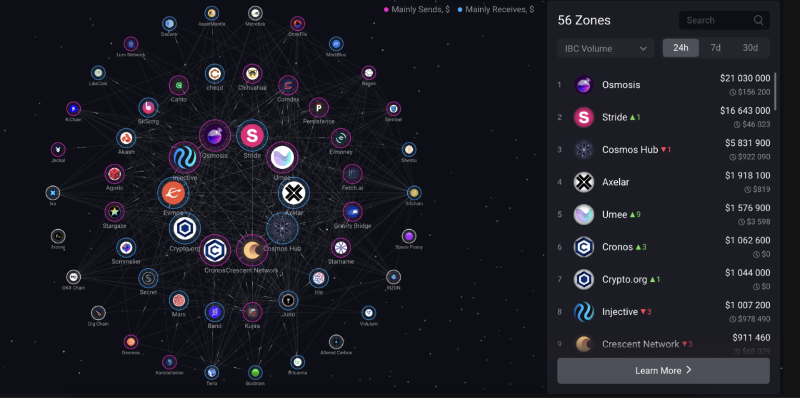Select the Chihuahua zone node
This screenshot has width=800, height=398.
[x=252, y=74]
